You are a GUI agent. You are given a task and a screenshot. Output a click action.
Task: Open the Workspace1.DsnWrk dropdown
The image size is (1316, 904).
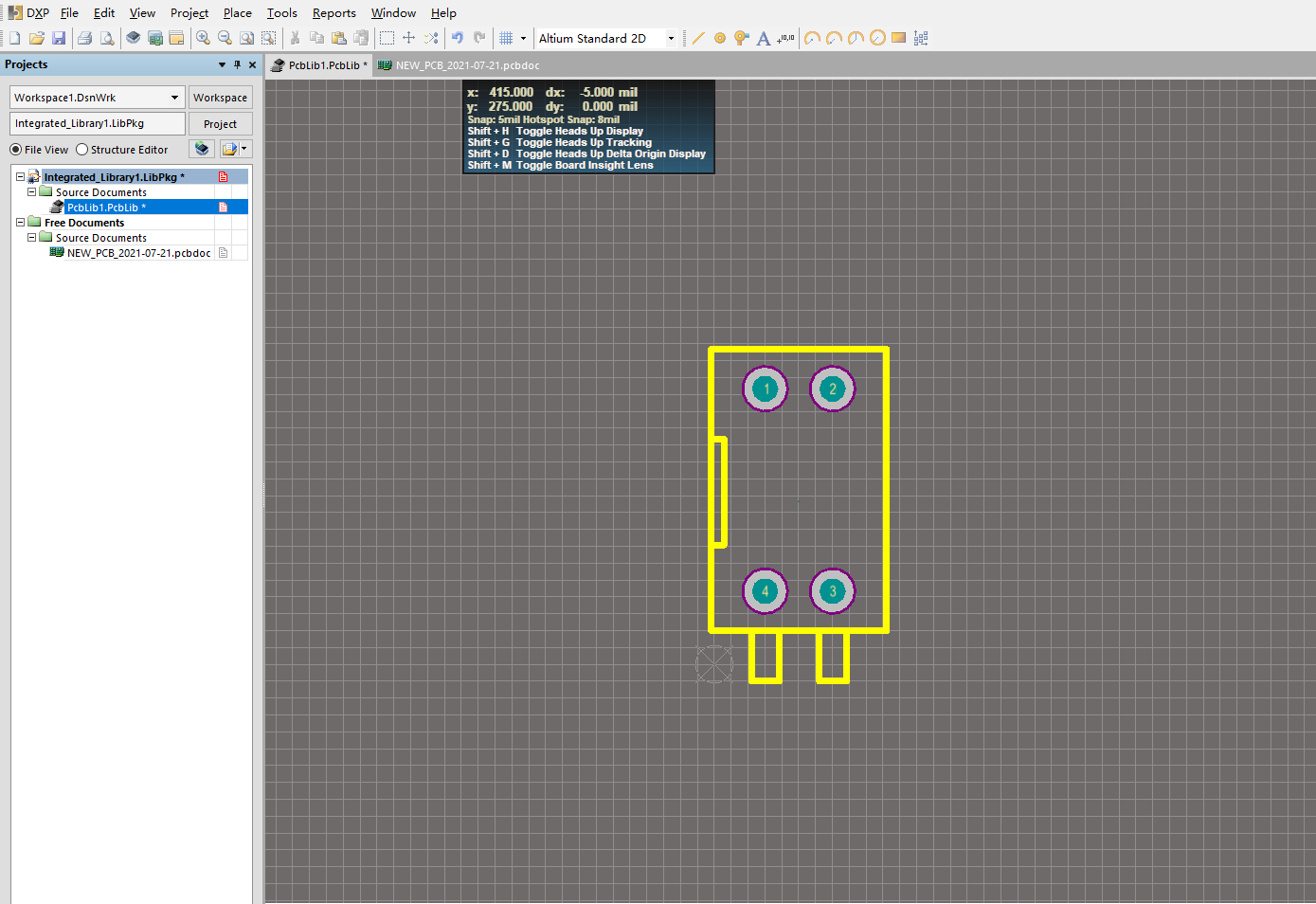tap(174, 98)
